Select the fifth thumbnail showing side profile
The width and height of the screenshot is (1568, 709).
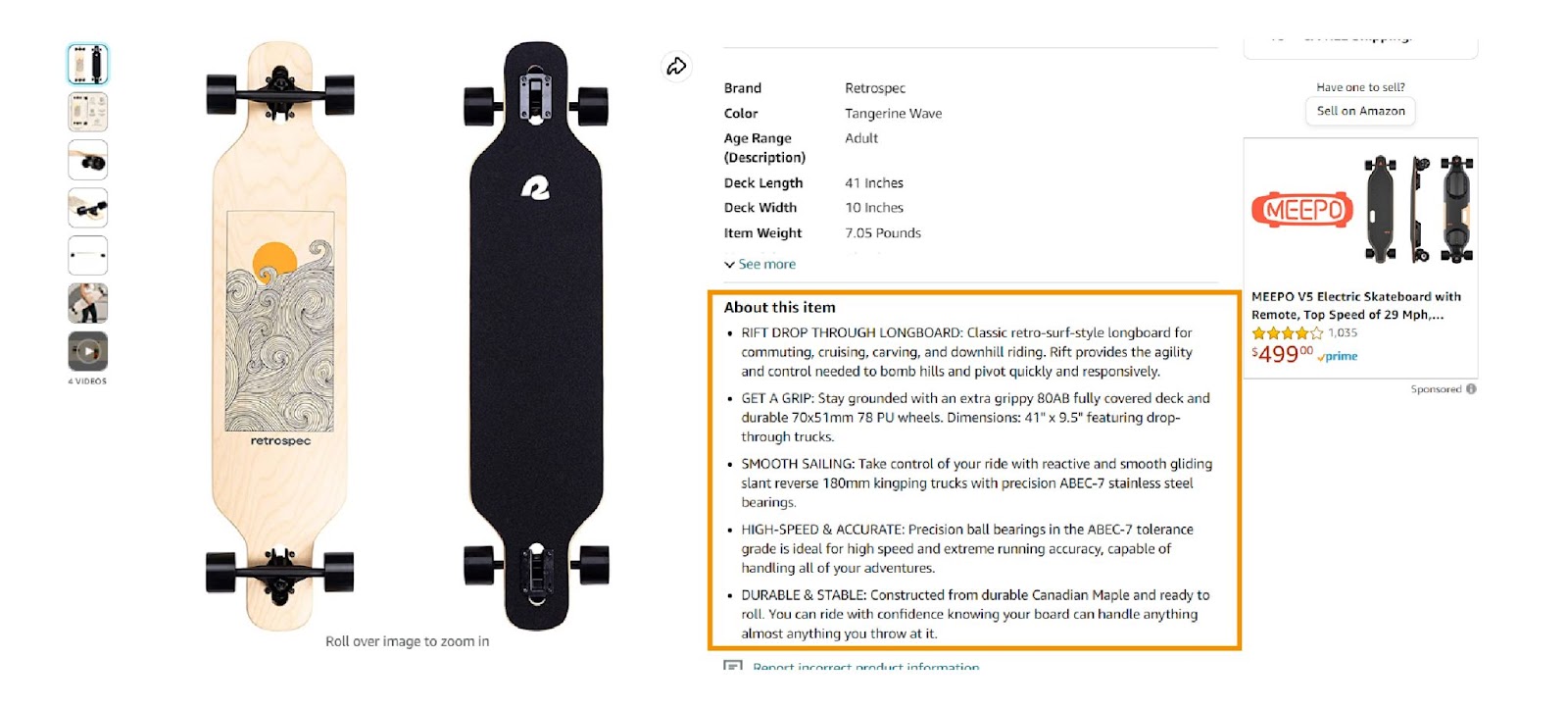(x=87, y=255)
